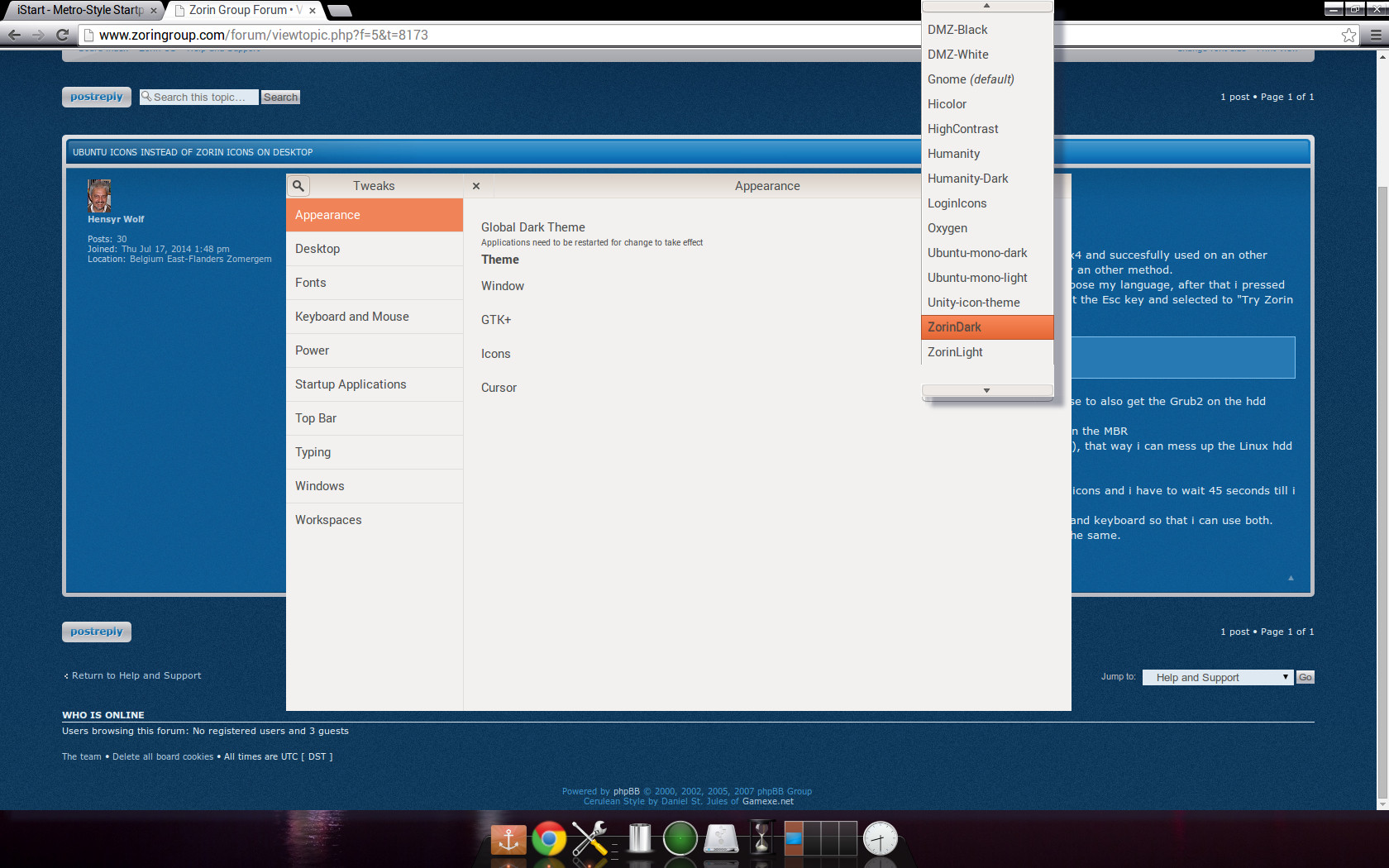Launch Google Chrome from the dock
Viewport: 1389px width, 868px height.
pyautogui.click(x=549, y=839)
